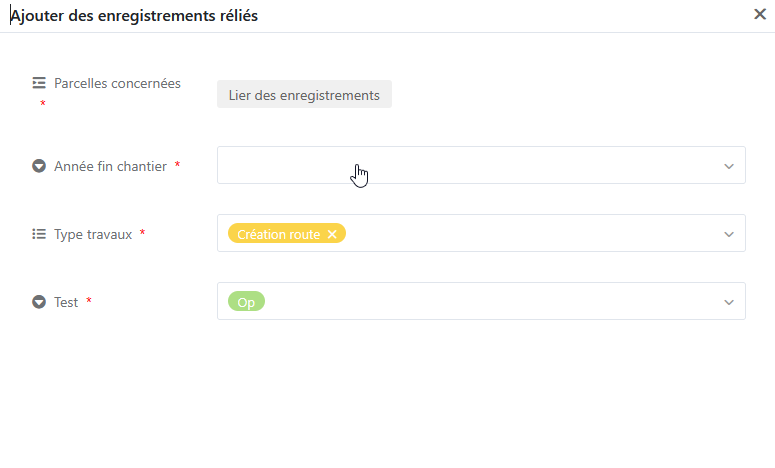Screen dimensions: 775x468
Task: Expand the Test field chevron arrow
Action: point(729,302)
